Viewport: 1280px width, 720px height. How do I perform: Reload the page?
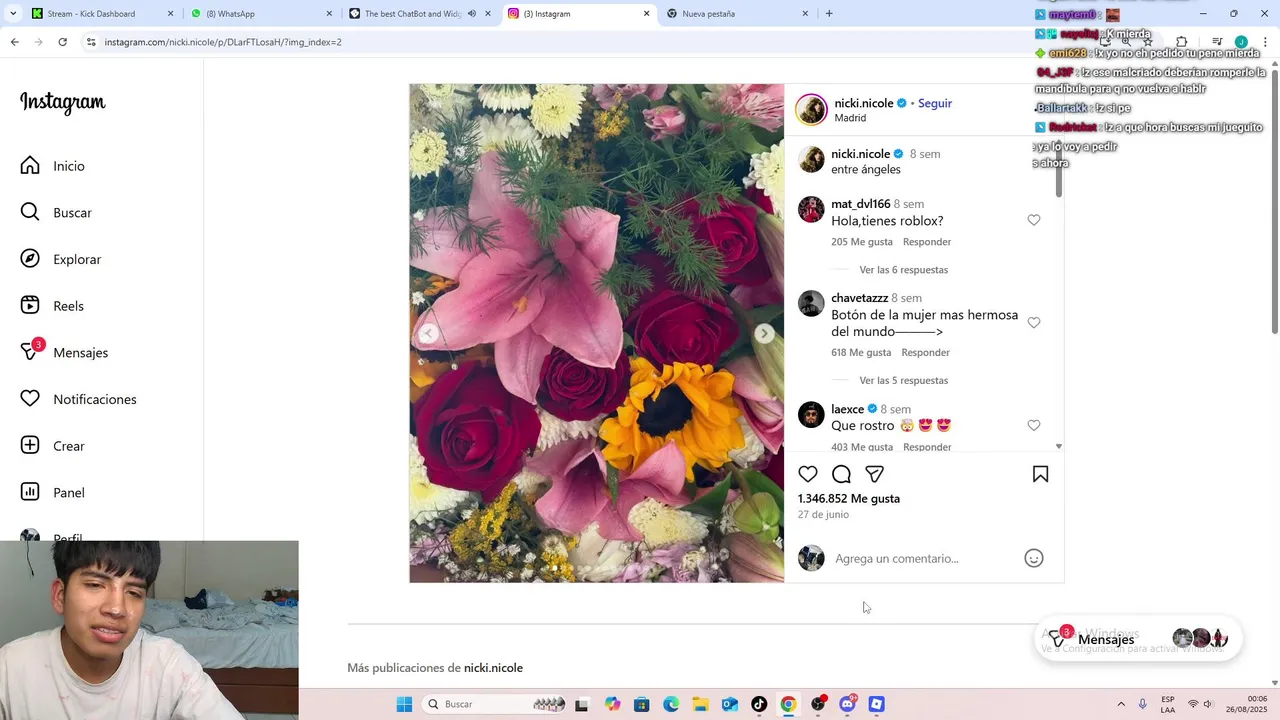coord(62,42)
